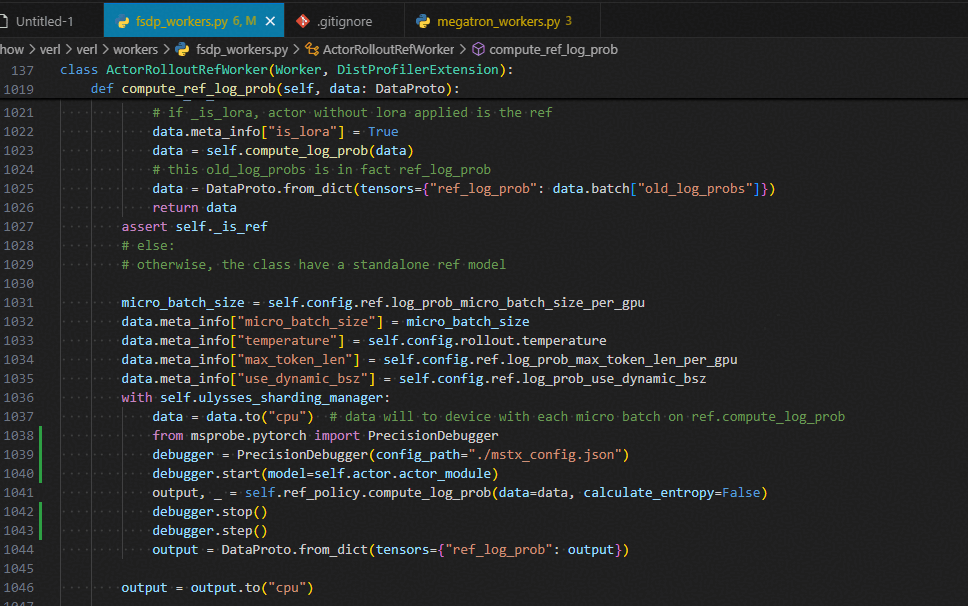Click 'debugger.start(model=self.actor.actor_module)' line
968x606 pixels.
[x=325, y=474]
